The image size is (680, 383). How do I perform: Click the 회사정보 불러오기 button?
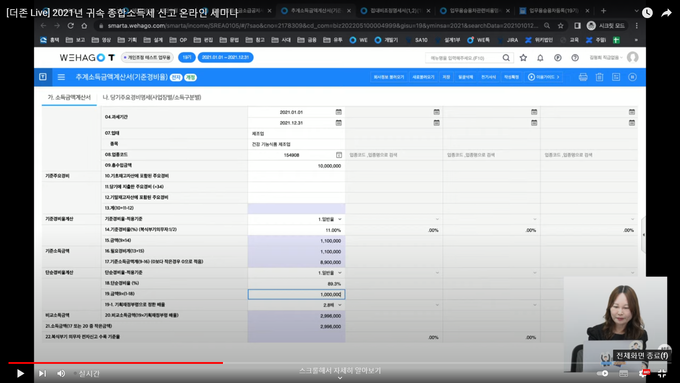point(389,77)
